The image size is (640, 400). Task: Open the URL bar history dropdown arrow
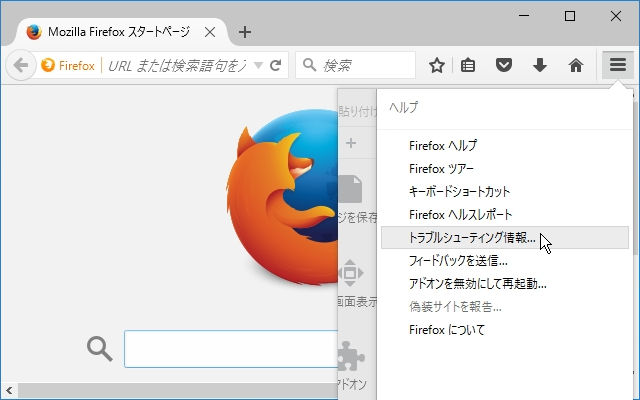[258, 65]
